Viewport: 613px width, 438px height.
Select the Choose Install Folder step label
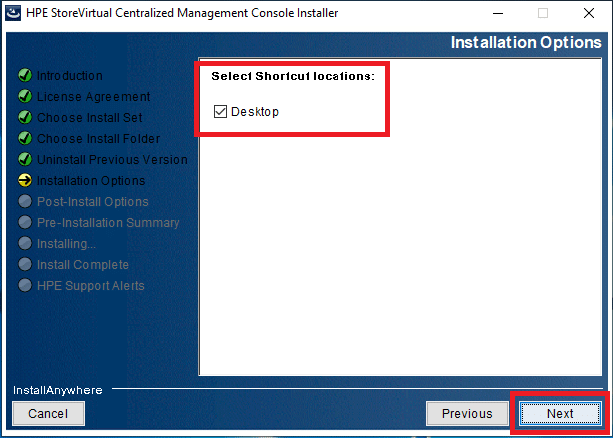pos(99,139)
